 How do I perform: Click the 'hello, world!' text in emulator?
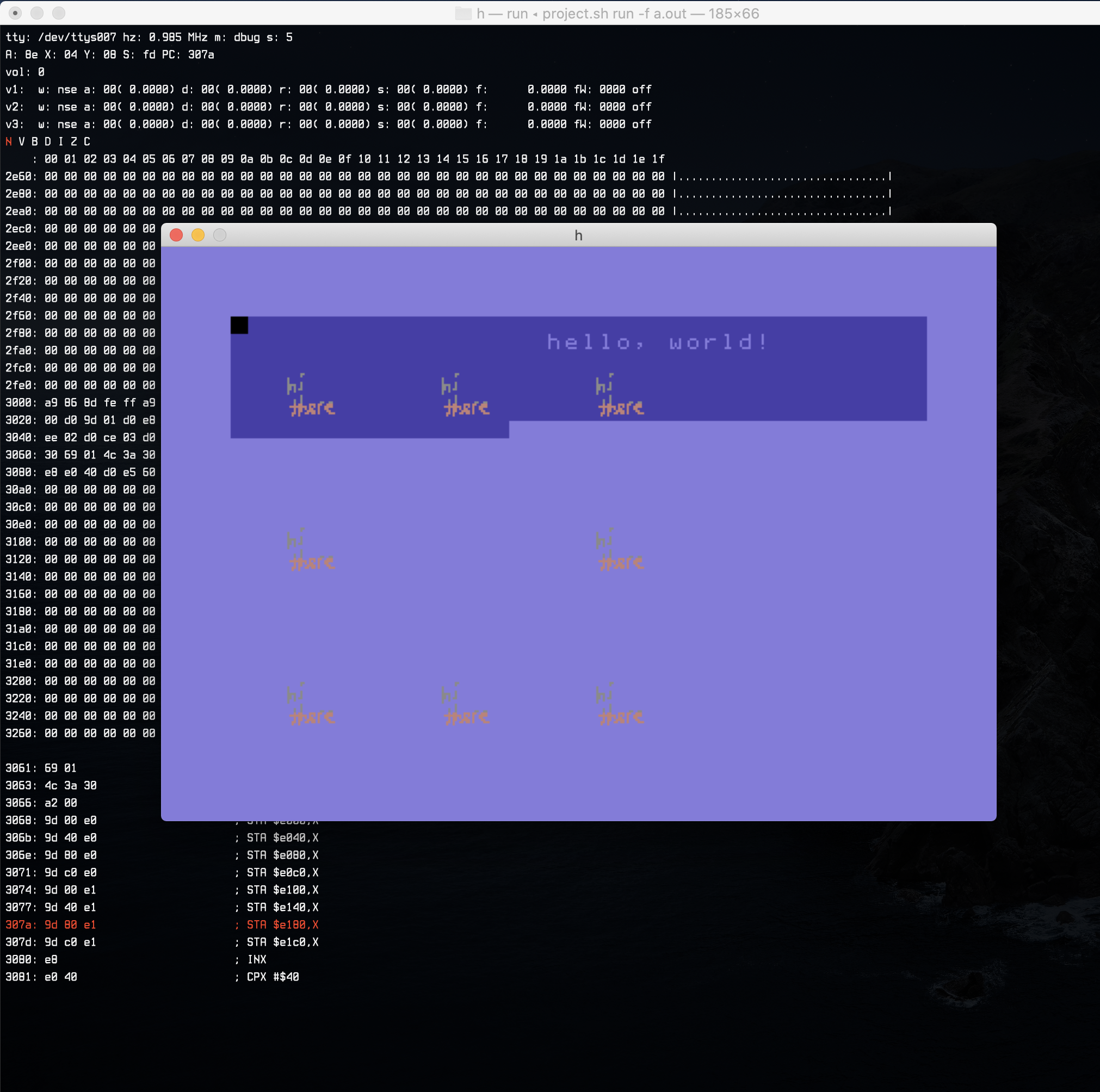click(657, 342)
